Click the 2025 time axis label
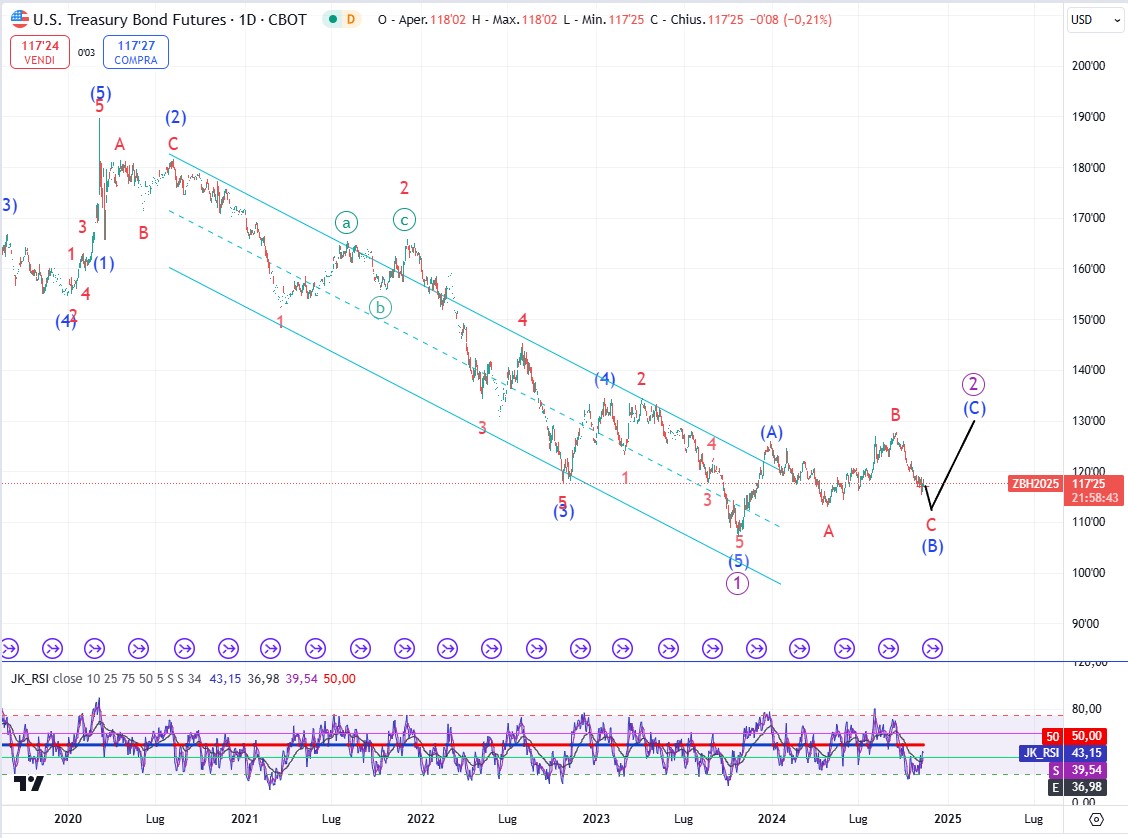 (947, 819)
